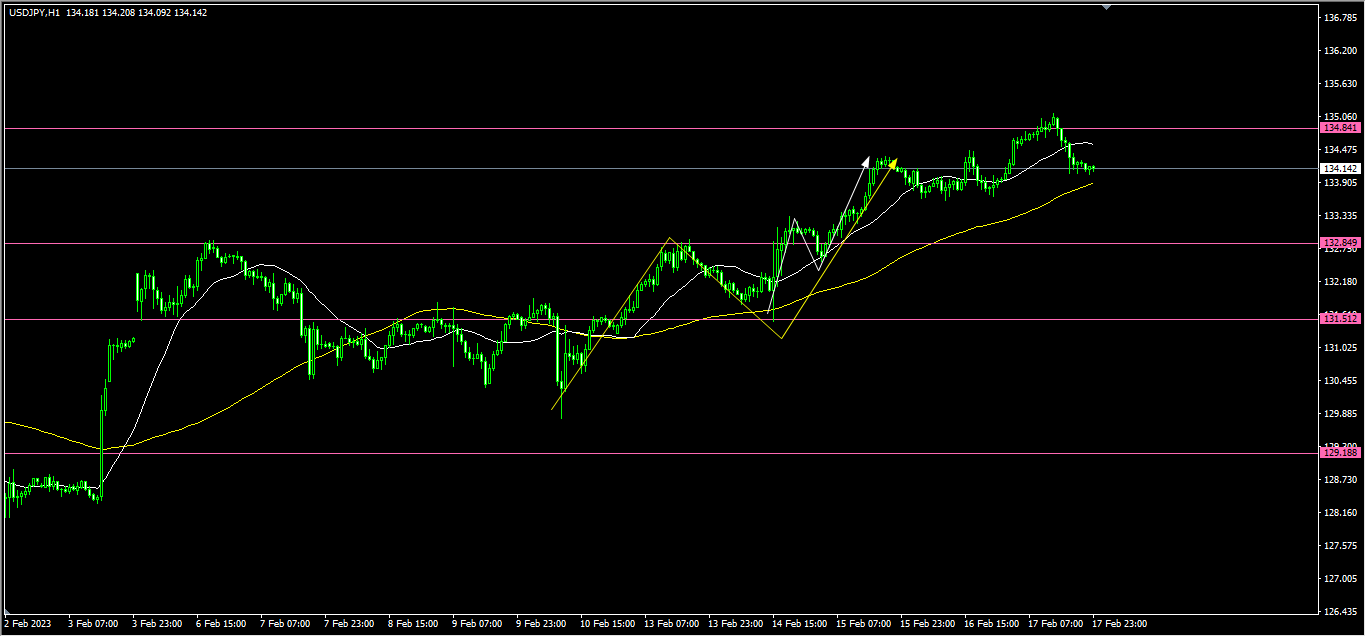This screenshot has width=1366, height=637.
Task: Click the 7 Feb 07:00 time axis label
Action: pyautogui.click(x=284, y=624)
